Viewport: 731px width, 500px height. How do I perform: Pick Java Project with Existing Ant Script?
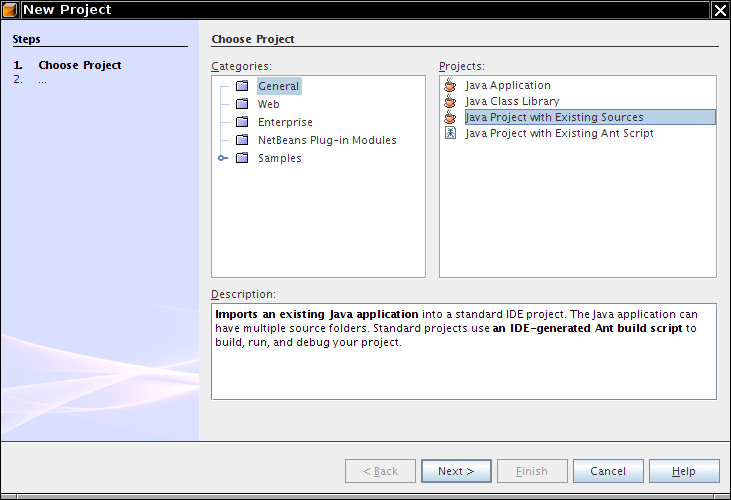pyautogui.click(x=559, y=133)
